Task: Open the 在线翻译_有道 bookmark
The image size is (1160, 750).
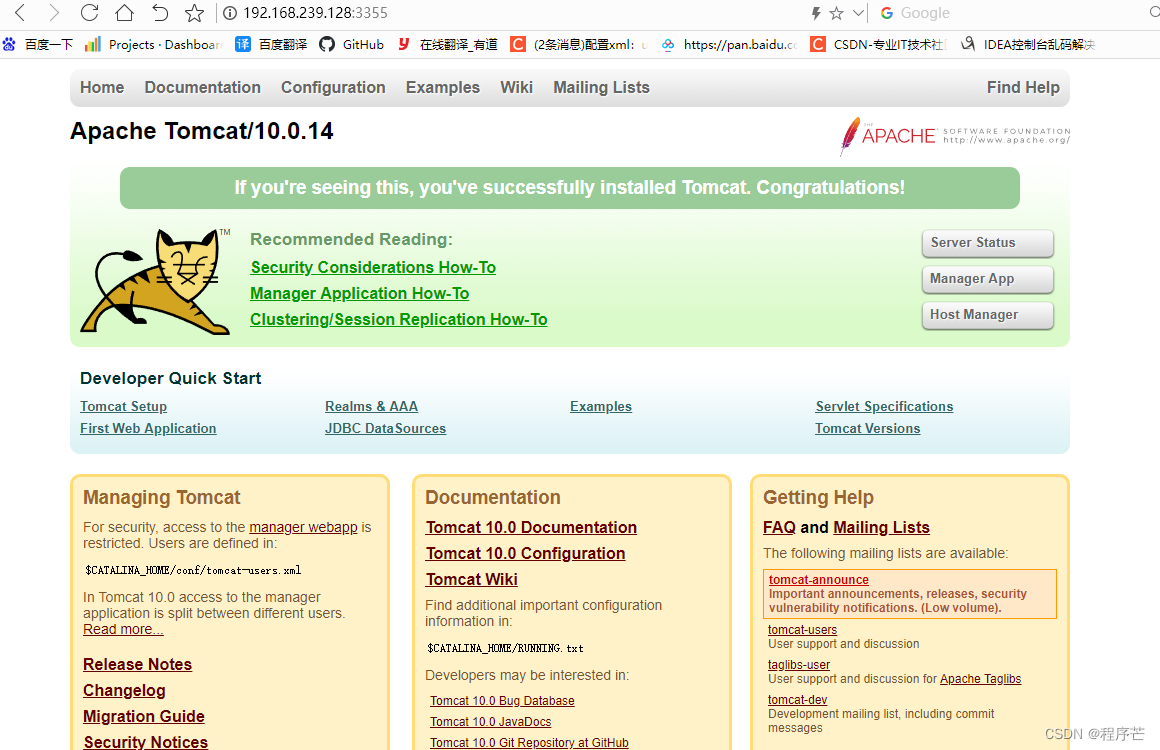Action: click(x=448, y=44)
